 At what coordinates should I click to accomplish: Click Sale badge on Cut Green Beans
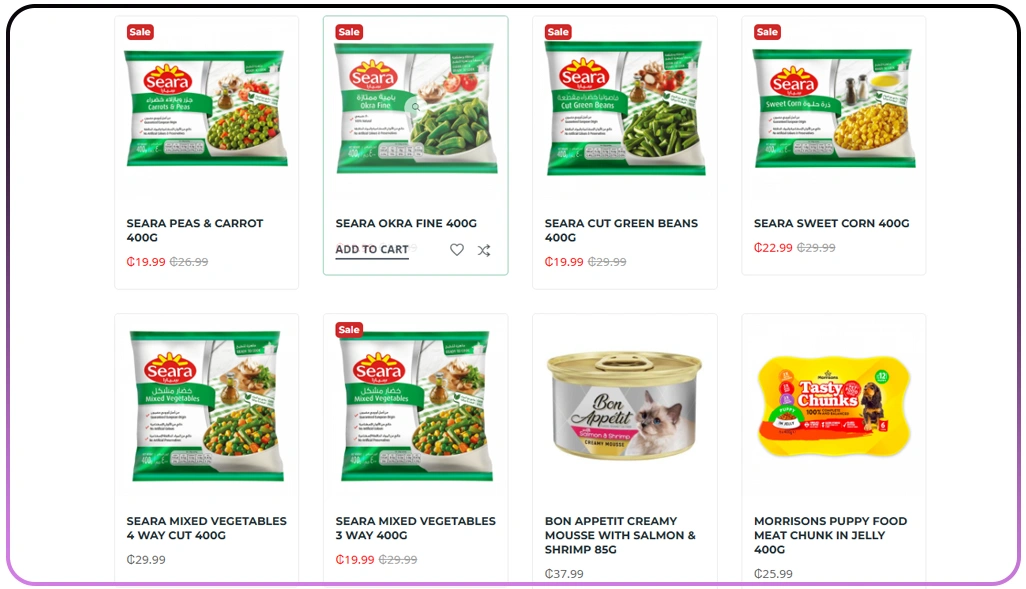pos(558,32)
